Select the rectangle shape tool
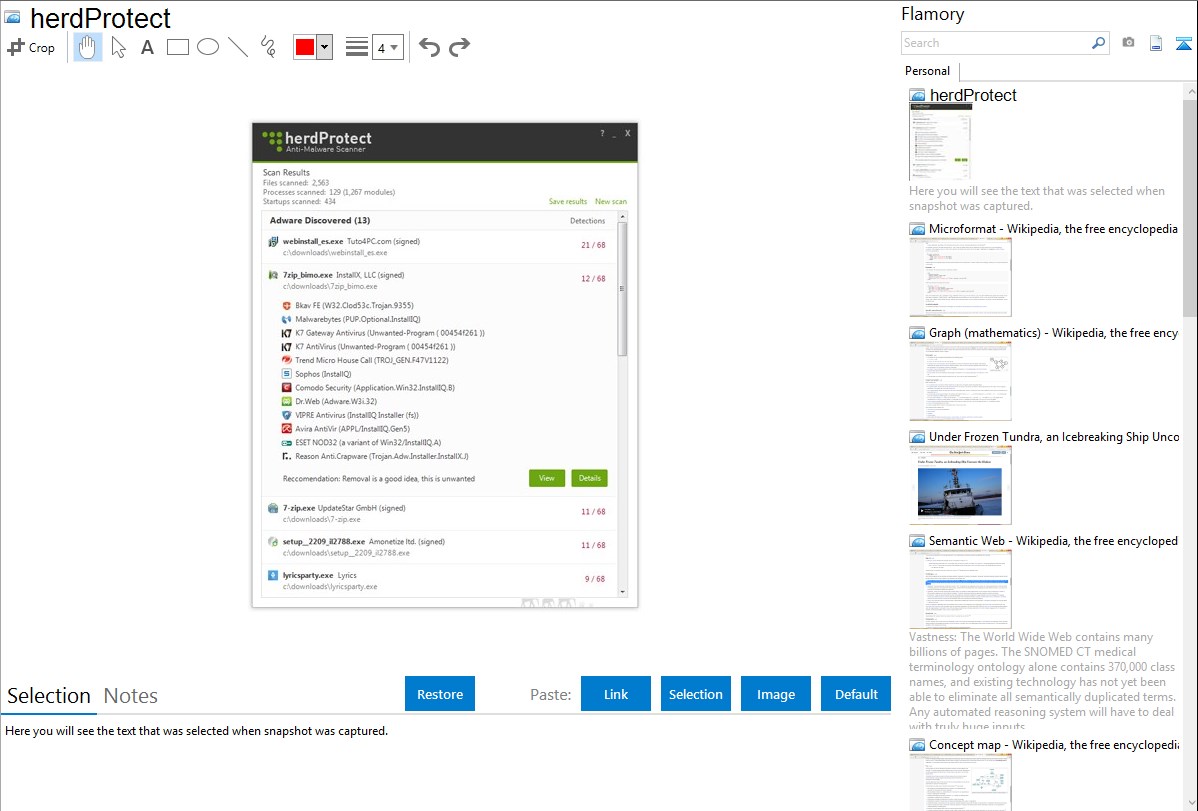Viewport: 1198px width, 811px height. click(x=177, y=47)
